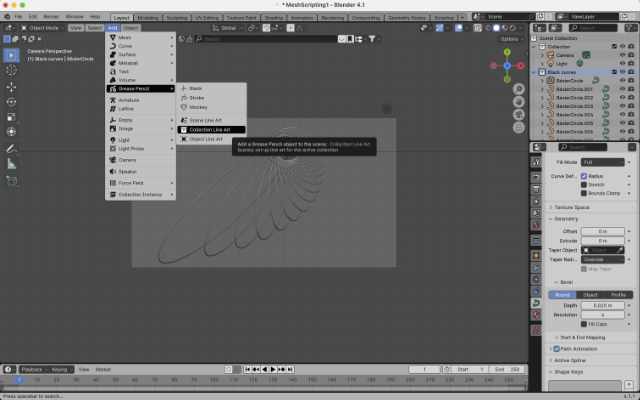Image resolution: width=640 pixels, height=400 pixels.
Task: Select the Round bevel mode button
Action: pos(562,294)
